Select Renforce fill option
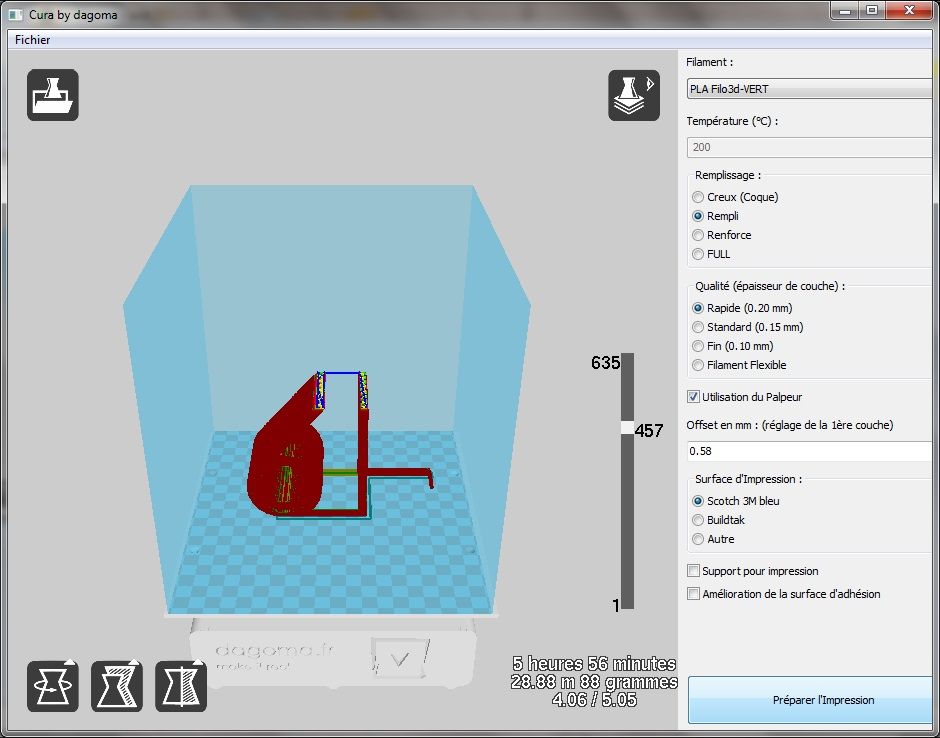The height and width of the screenshot is (738, 940). (722, 235)
